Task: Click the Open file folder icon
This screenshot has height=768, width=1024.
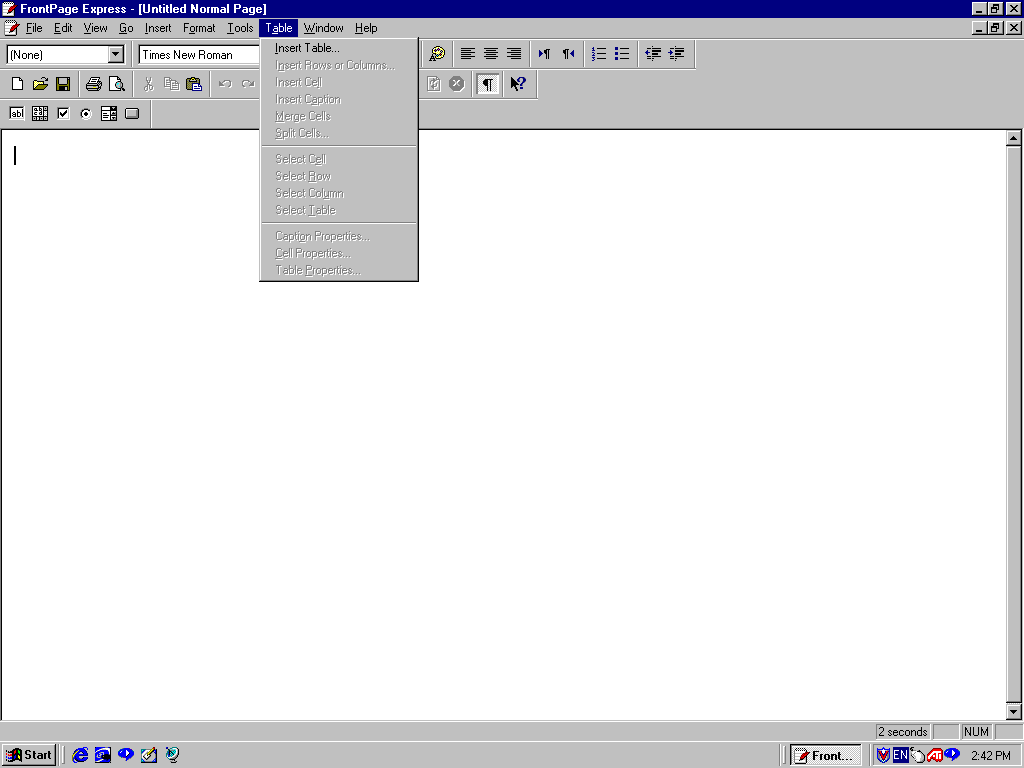Action: (x=40, y=84)
